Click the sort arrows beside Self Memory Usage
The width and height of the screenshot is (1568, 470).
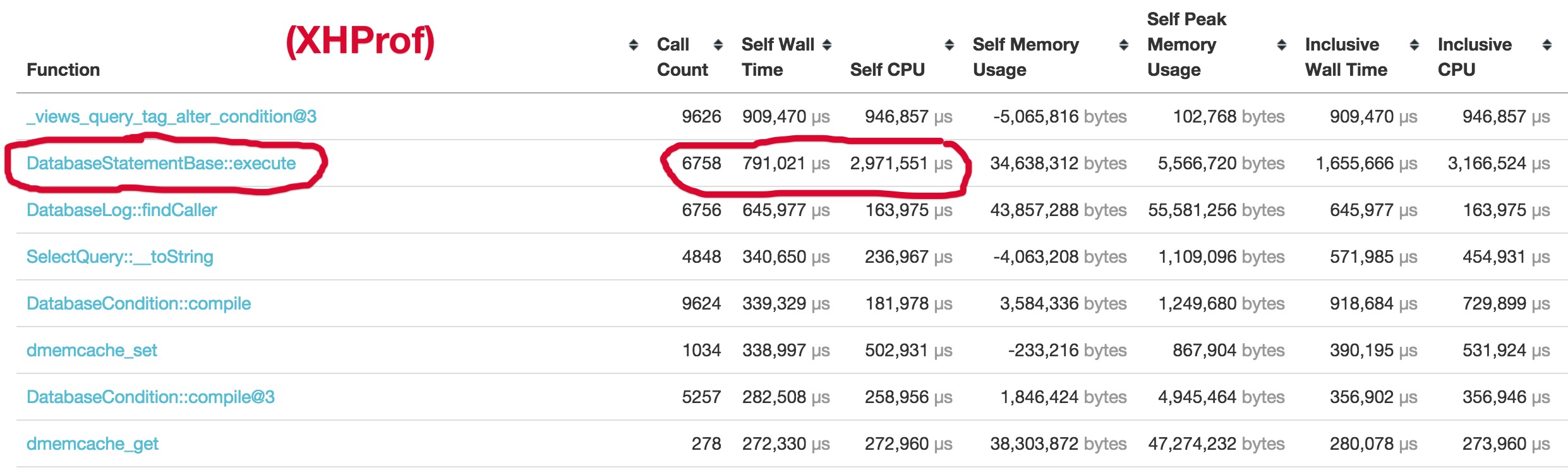(1123, 45)
